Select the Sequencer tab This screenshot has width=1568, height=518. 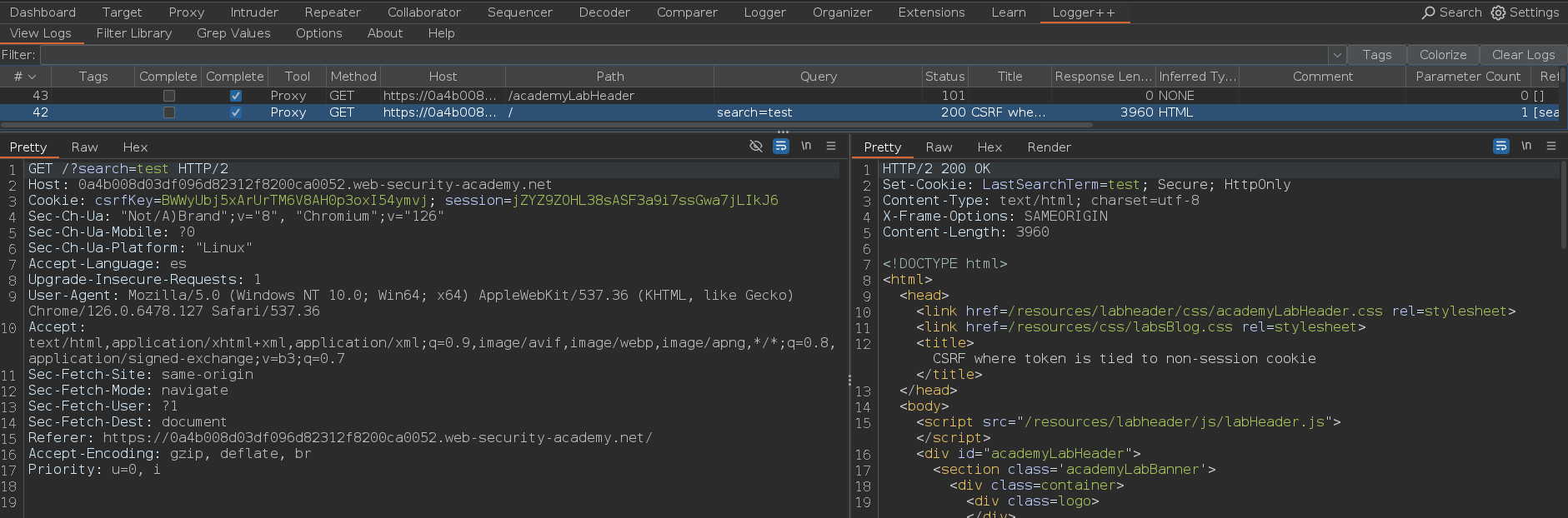point(520,12)
